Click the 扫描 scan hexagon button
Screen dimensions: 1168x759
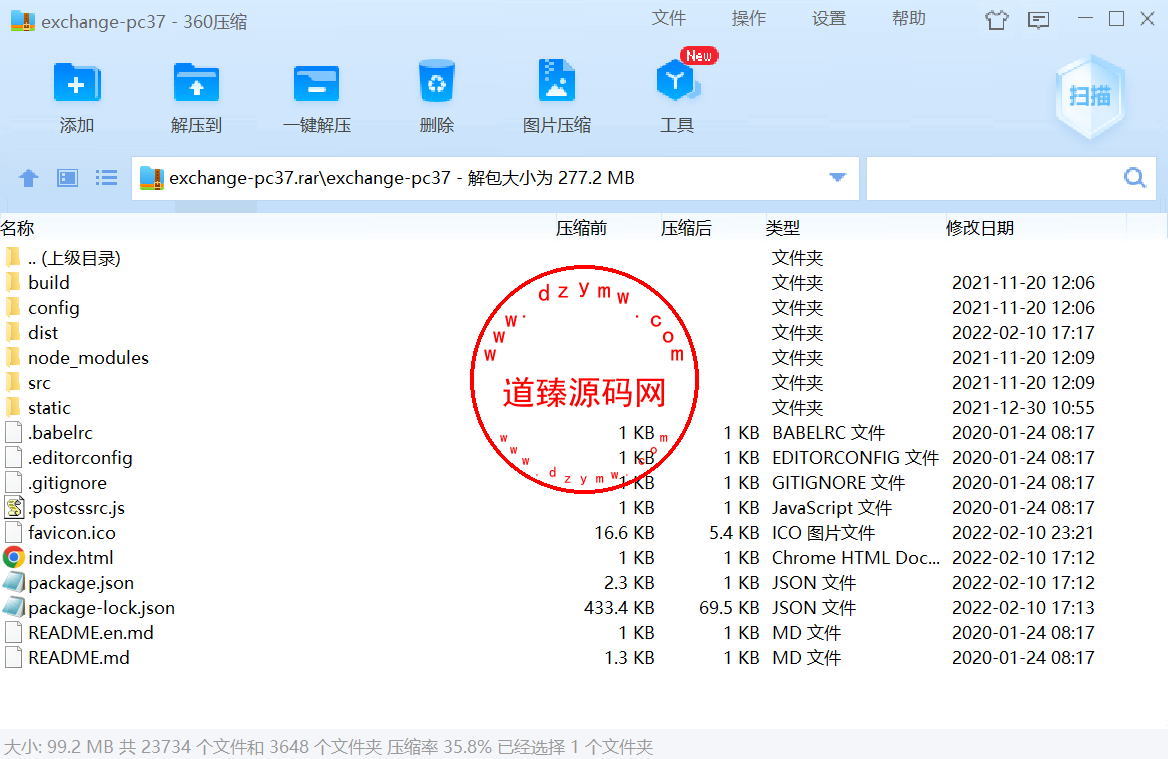pyautogui.click(x=1090, y=97)
